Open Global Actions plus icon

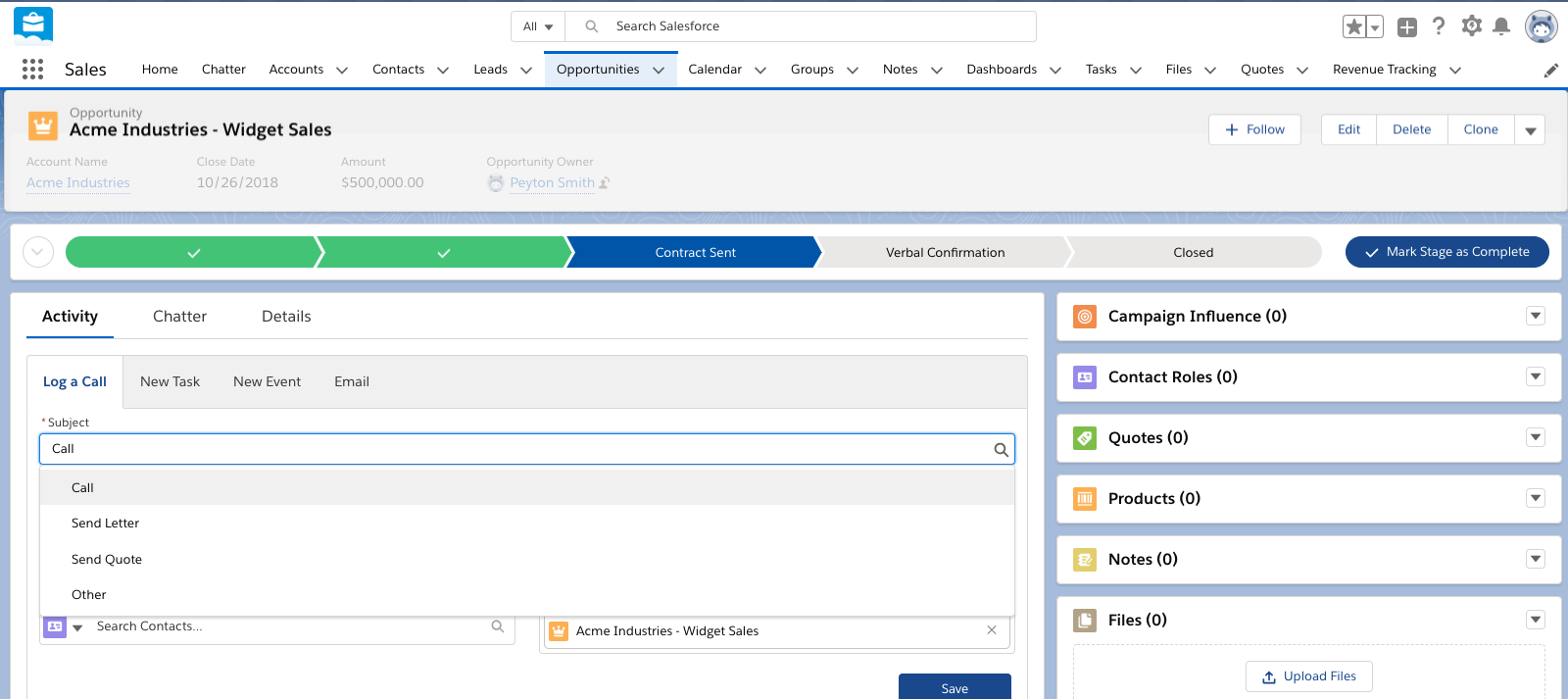coord(1407,27)
